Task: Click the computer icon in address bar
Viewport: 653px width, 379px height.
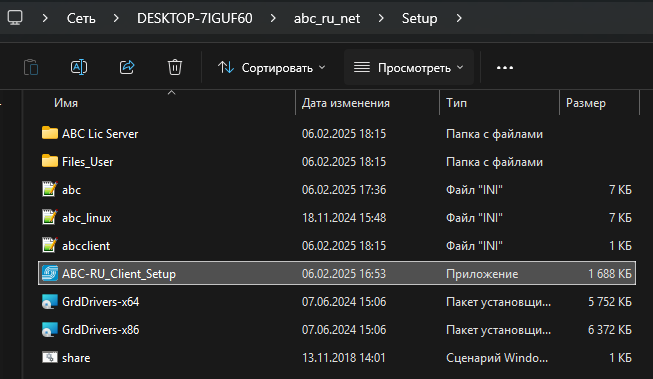Action: point(15,18)
